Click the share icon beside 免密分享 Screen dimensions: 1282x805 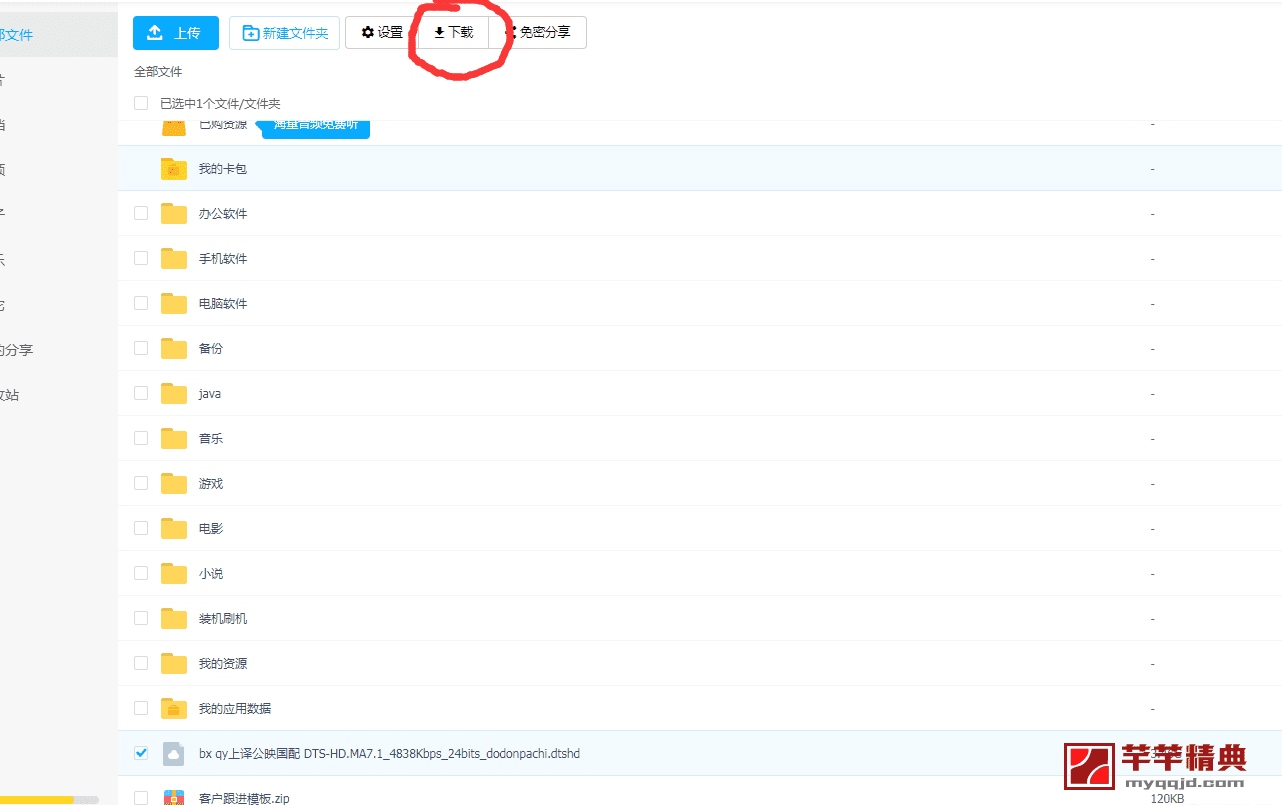(511, 32)
